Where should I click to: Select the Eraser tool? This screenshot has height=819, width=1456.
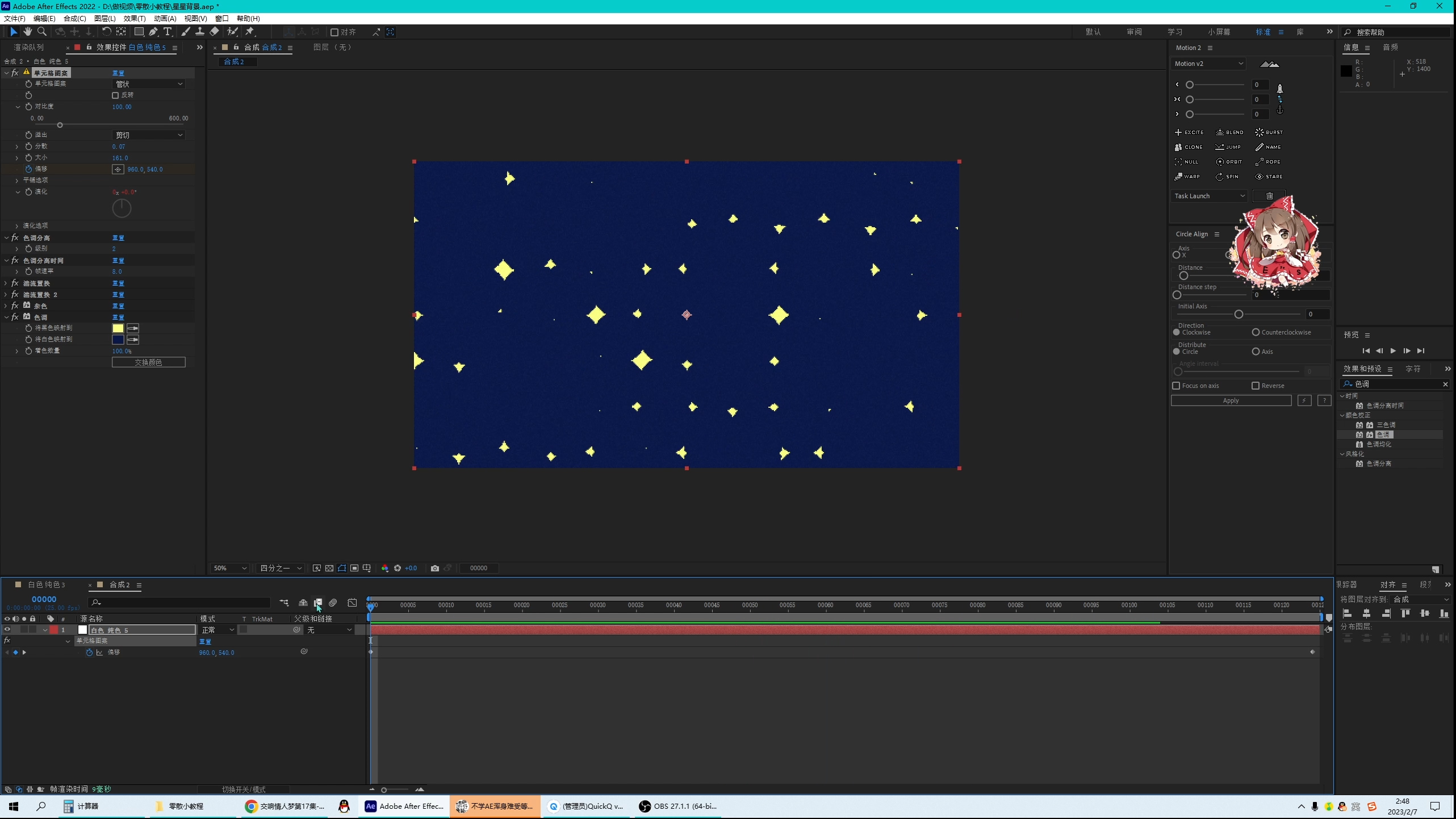pos(214,32)
